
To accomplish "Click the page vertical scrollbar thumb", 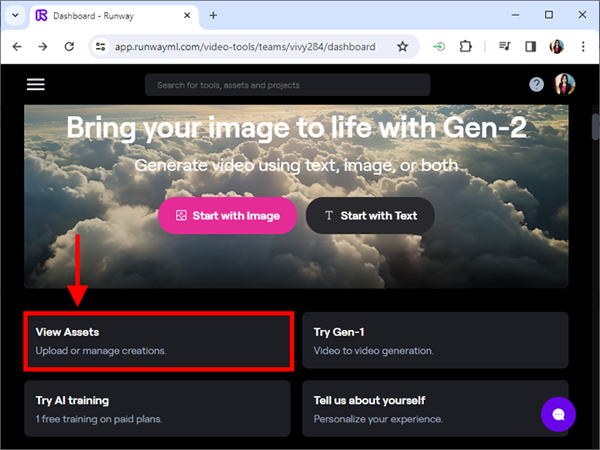I will pos(595,127).
